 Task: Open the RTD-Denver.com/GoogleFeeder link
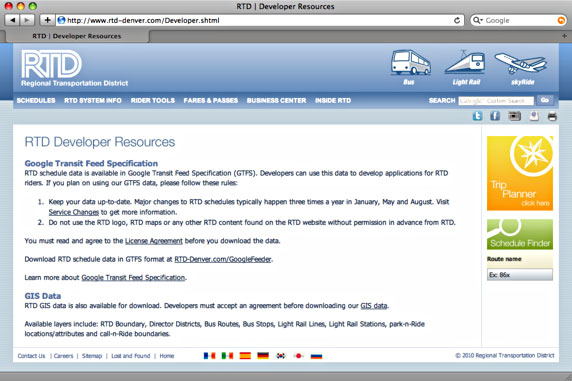pos(223,259)
